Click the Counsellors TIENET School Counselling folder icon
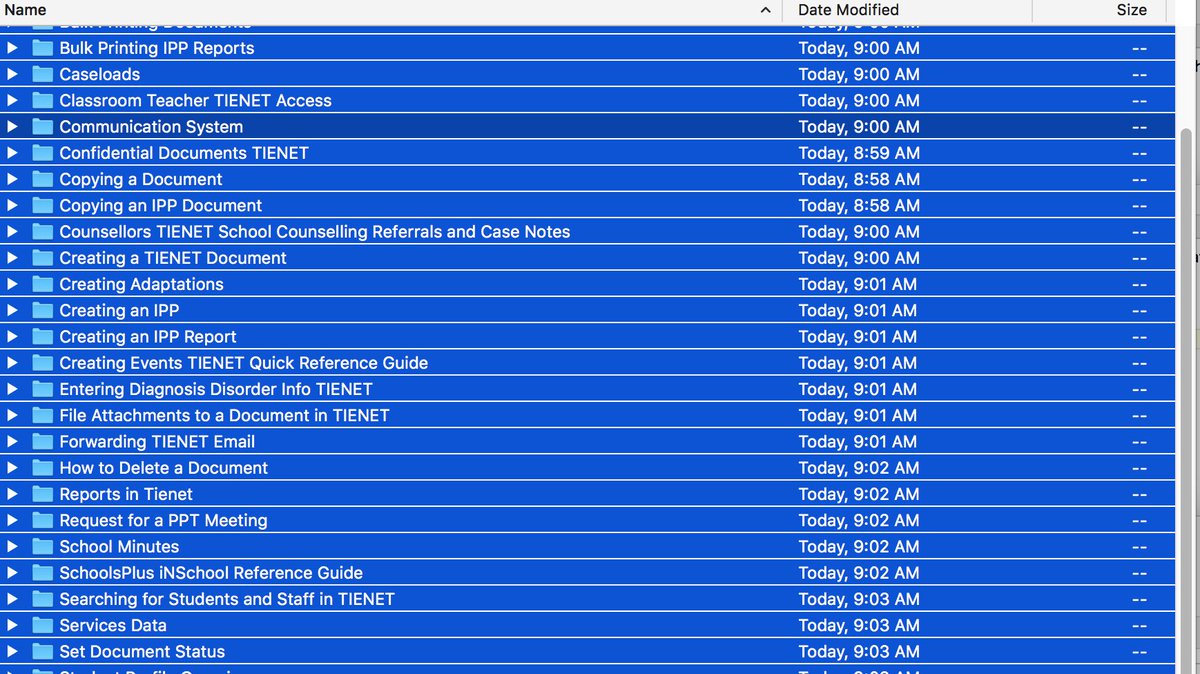1200x674 pixels. point(42,232)
